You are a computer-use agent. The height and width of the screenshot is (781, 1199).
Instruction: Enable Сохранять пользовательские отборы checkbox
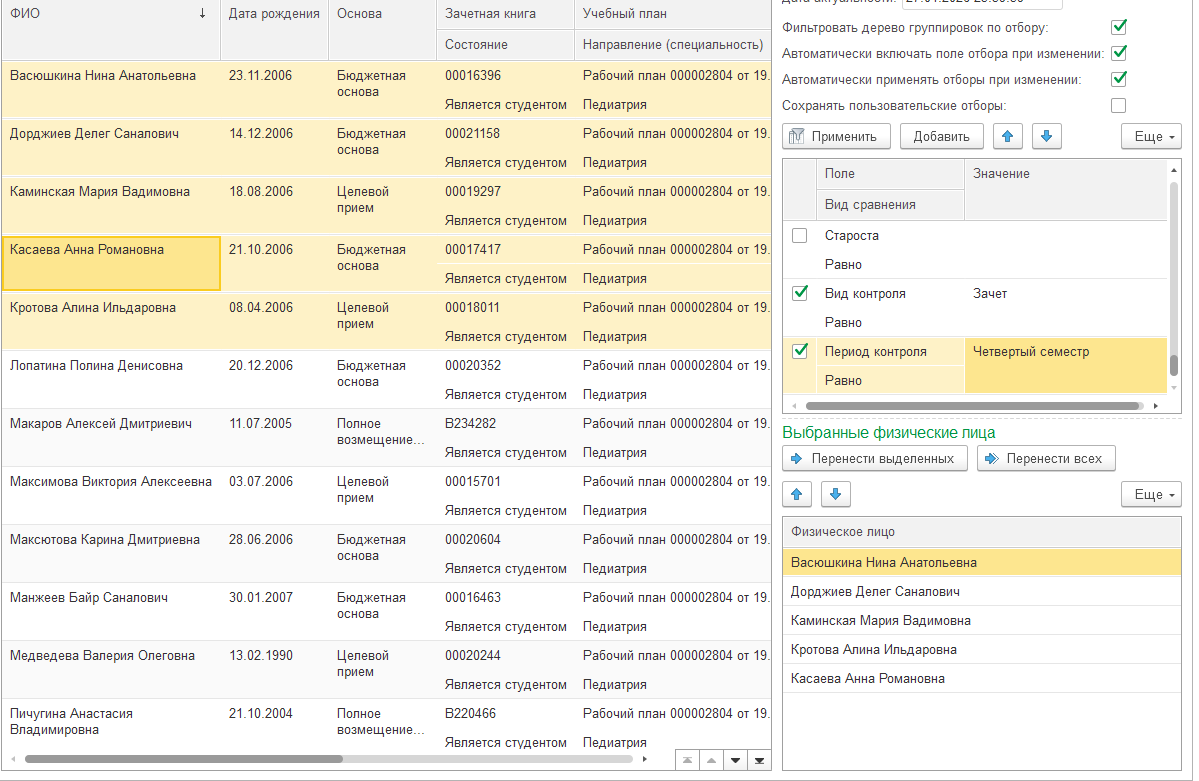[x=1118, y=105]
